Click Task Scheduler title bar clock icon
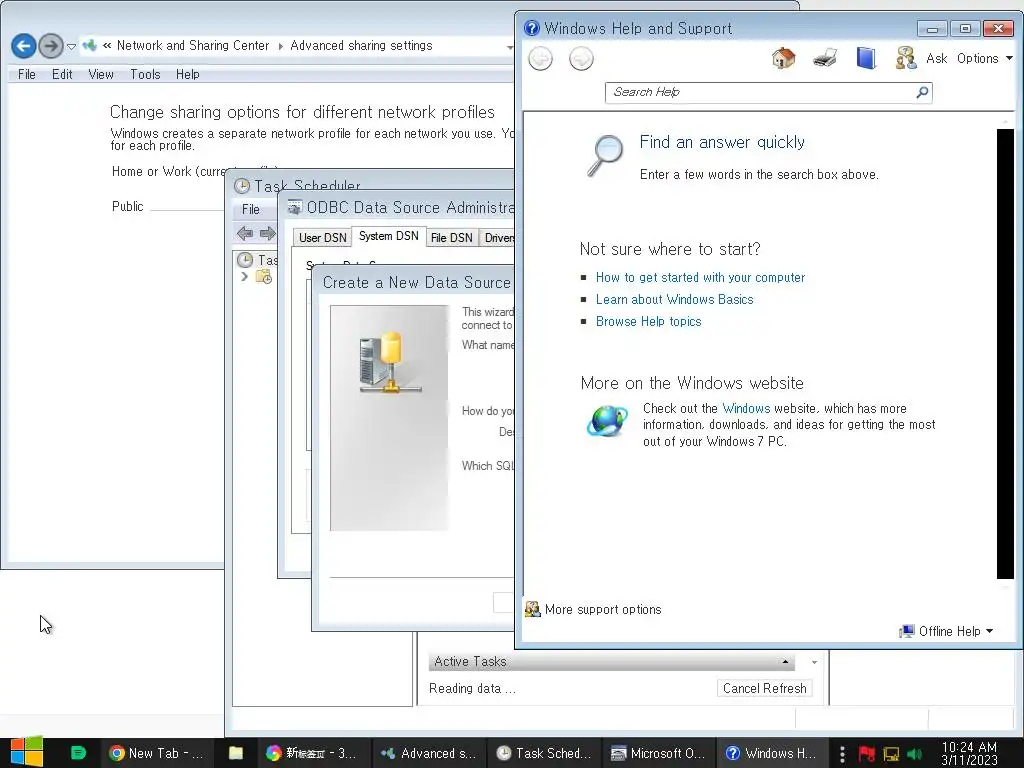The height and width of the screenshot is (768, 1024). (242, 186)
